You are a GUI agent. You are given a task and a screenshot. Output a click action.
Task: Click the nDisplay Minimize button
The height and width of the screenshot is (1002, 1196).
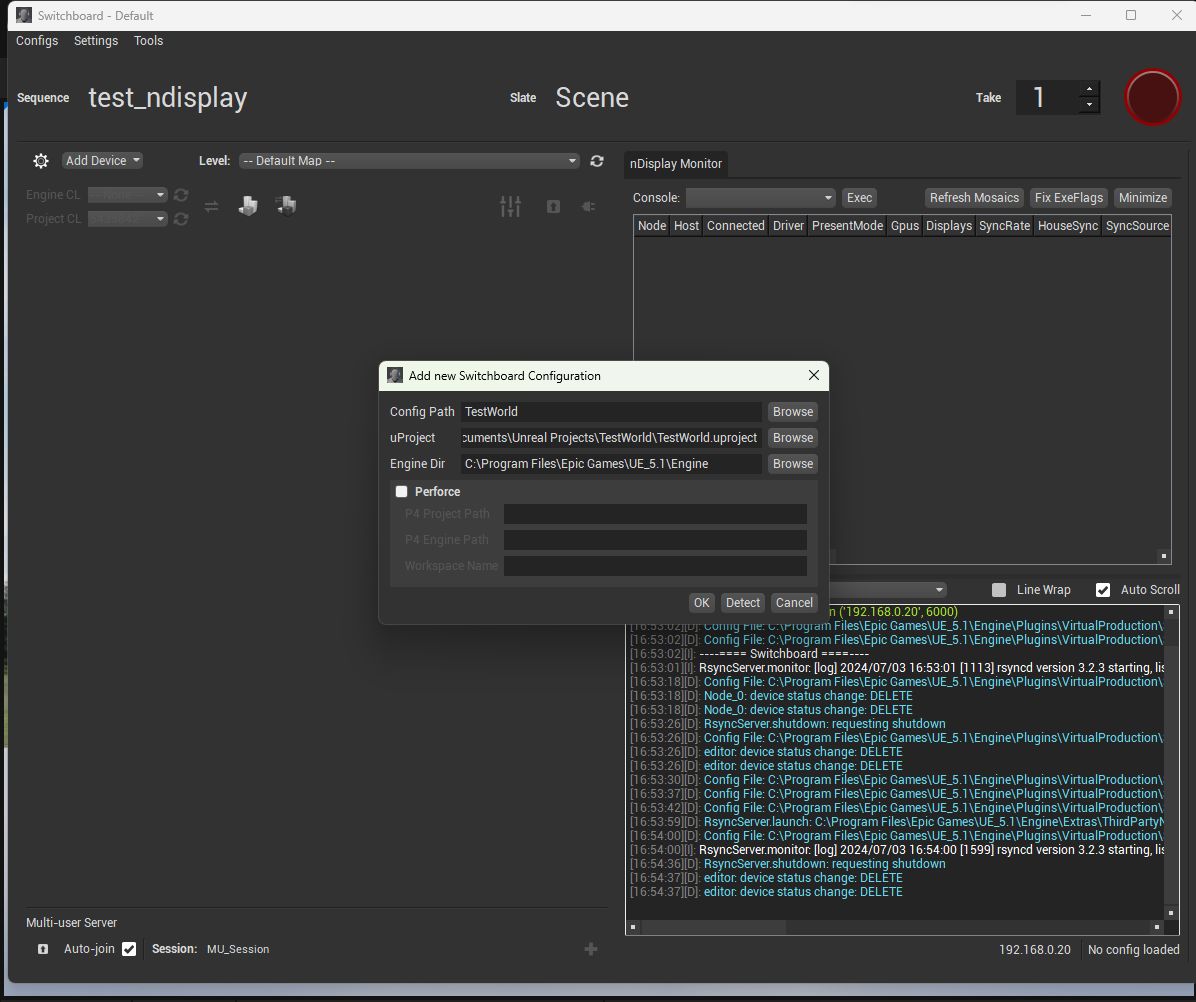[1143, 198]
